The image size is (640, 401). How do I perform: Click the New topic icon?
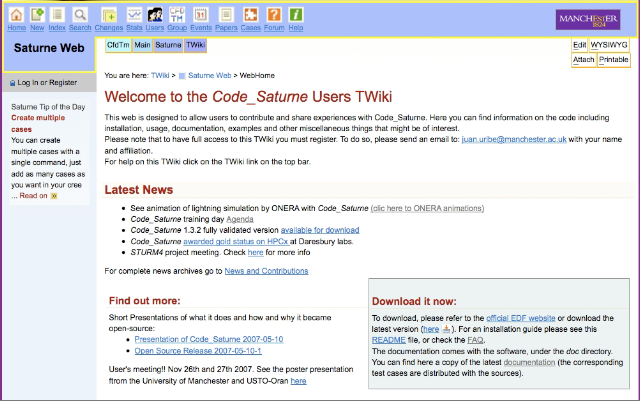coord(37,15)
